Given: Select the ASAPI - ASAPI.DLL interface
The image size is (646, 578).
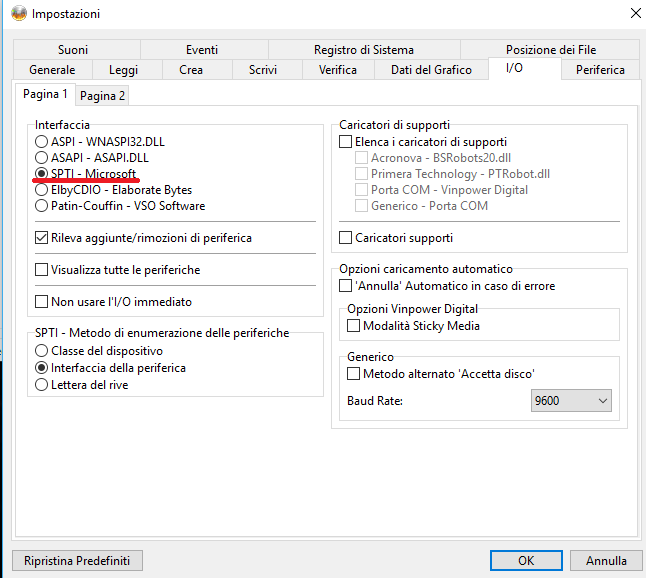Looking at the screenshot, I should (x=92, y=158).
